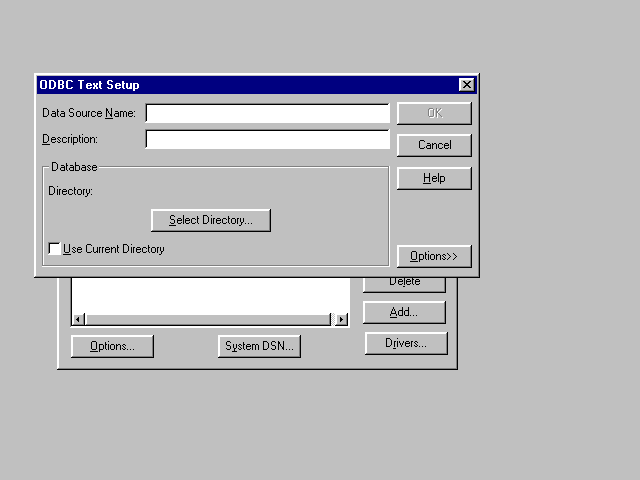Viewport: 640px width, 480px height.
Task: Click the Data Source Name label
Action: pyautogui.click(x=89, y=113)
